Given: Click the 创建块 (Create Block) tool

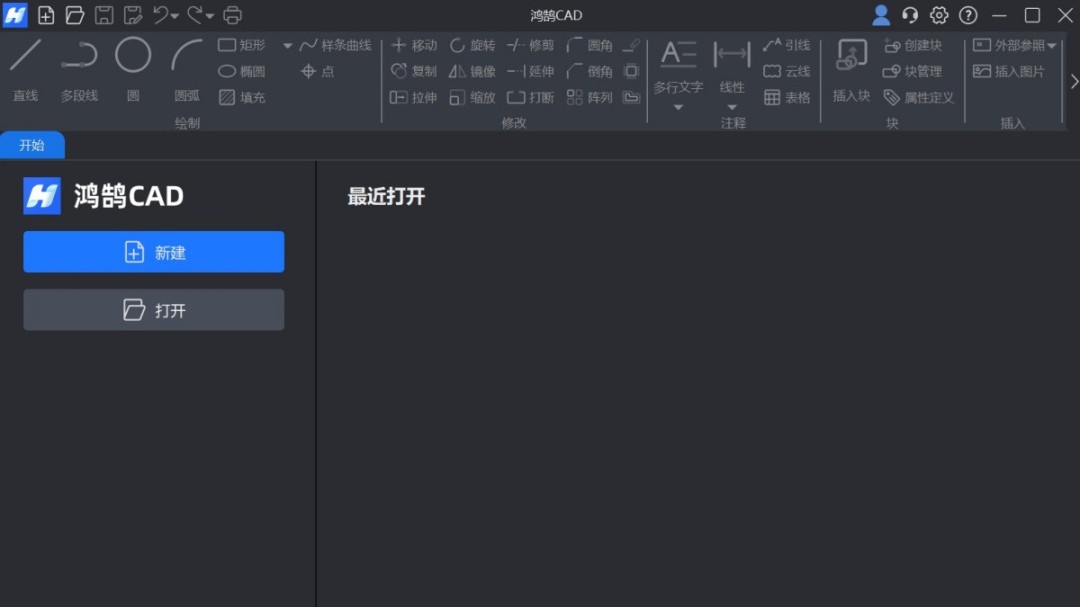Looking at the screenshot, I should 913,44.
